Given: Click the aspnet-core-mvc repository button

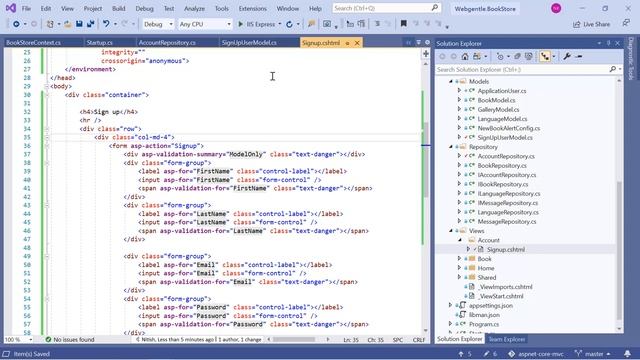Looking at the screenshot, I should coord(536,354).
